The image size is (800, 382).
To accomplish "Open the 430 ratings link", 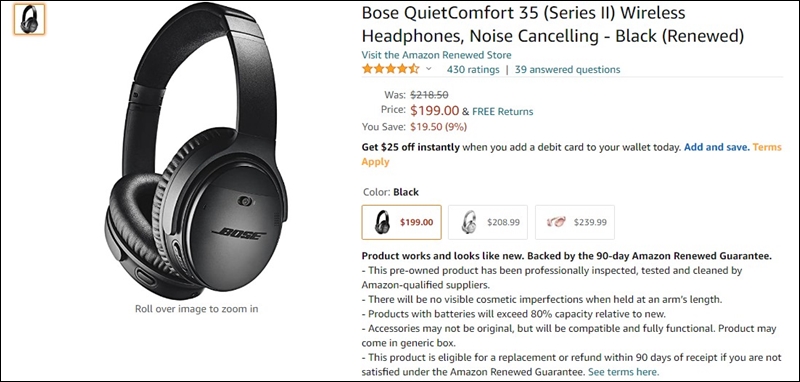I will [x=473, y=69].
